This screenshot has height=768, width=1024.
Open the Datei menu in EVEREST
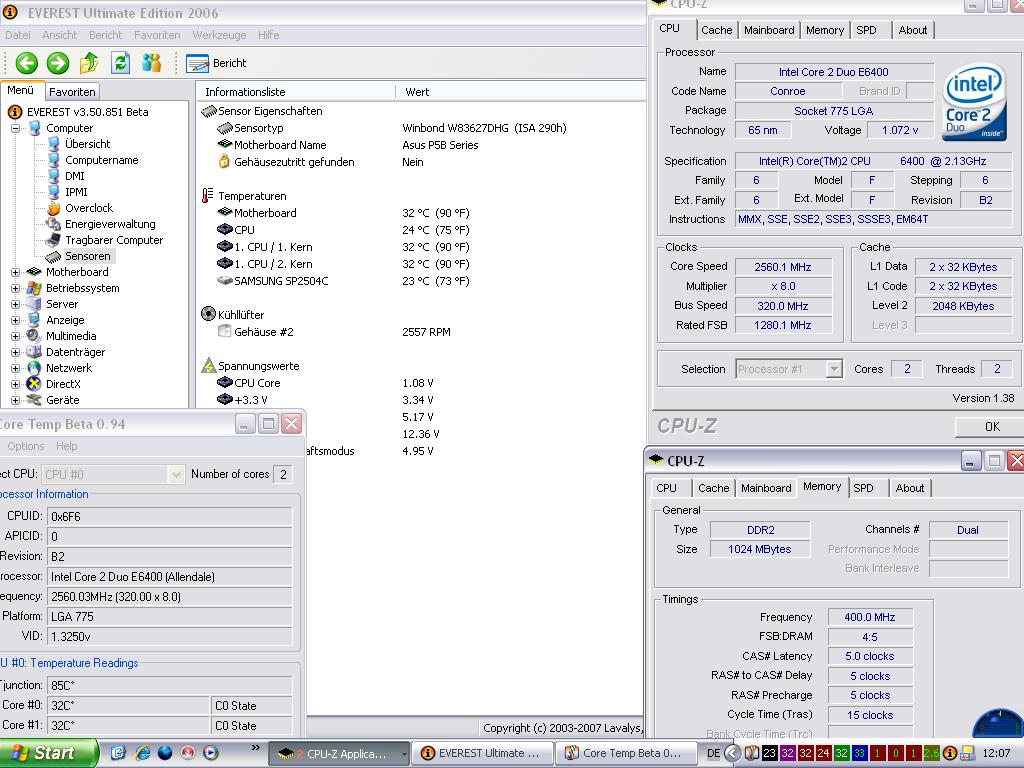coord(18,35)
